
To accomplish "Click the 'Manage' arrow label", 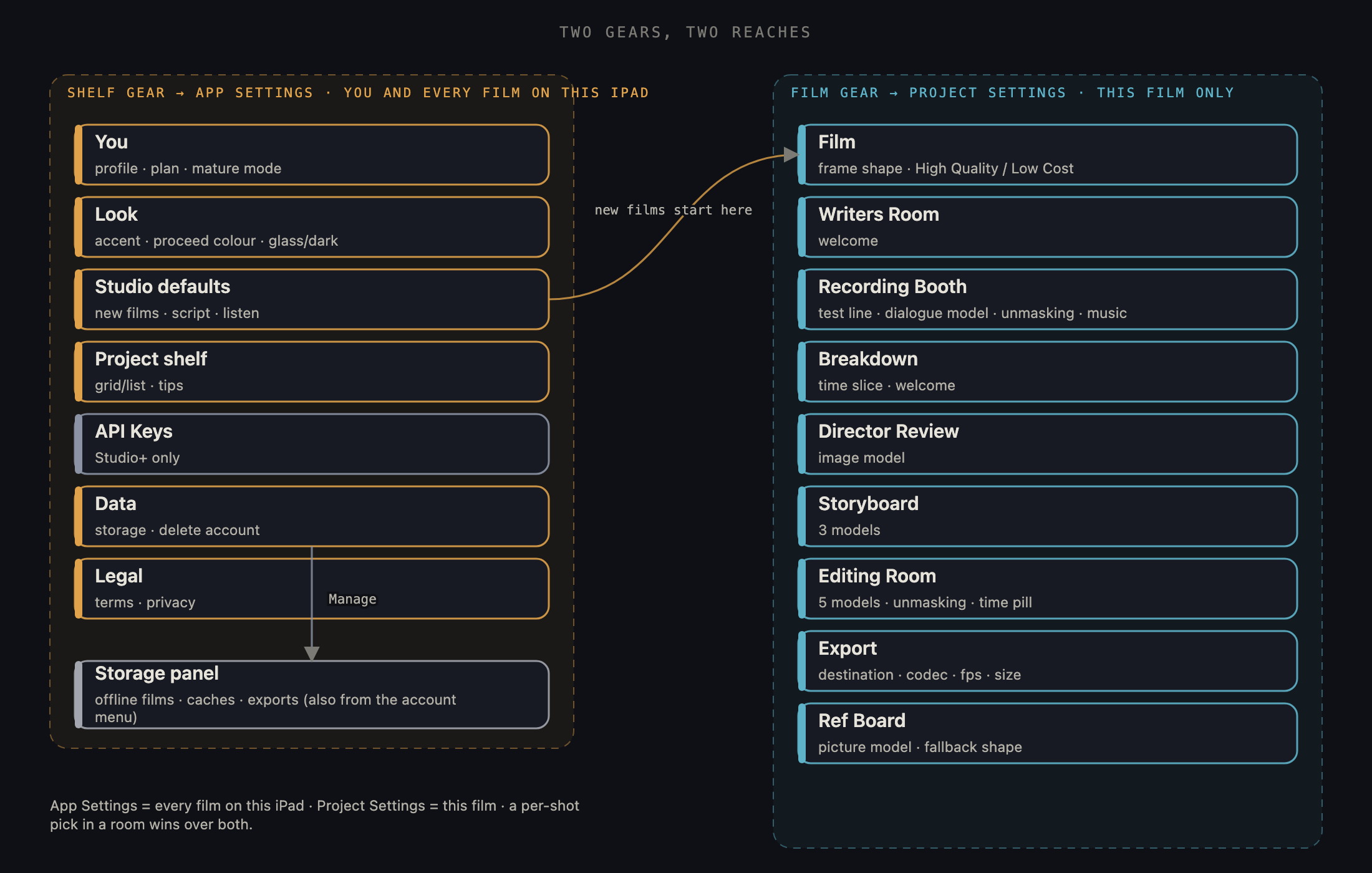I will click(x=352, y=599).
